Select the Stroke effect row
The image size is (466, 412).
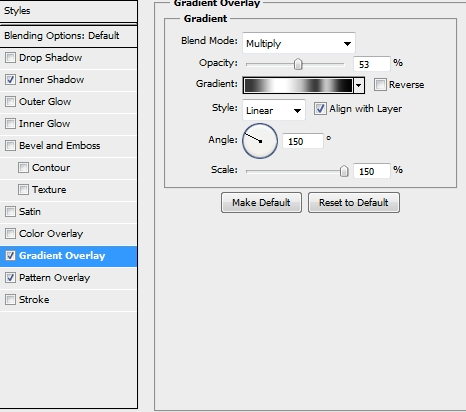point(68,300)
